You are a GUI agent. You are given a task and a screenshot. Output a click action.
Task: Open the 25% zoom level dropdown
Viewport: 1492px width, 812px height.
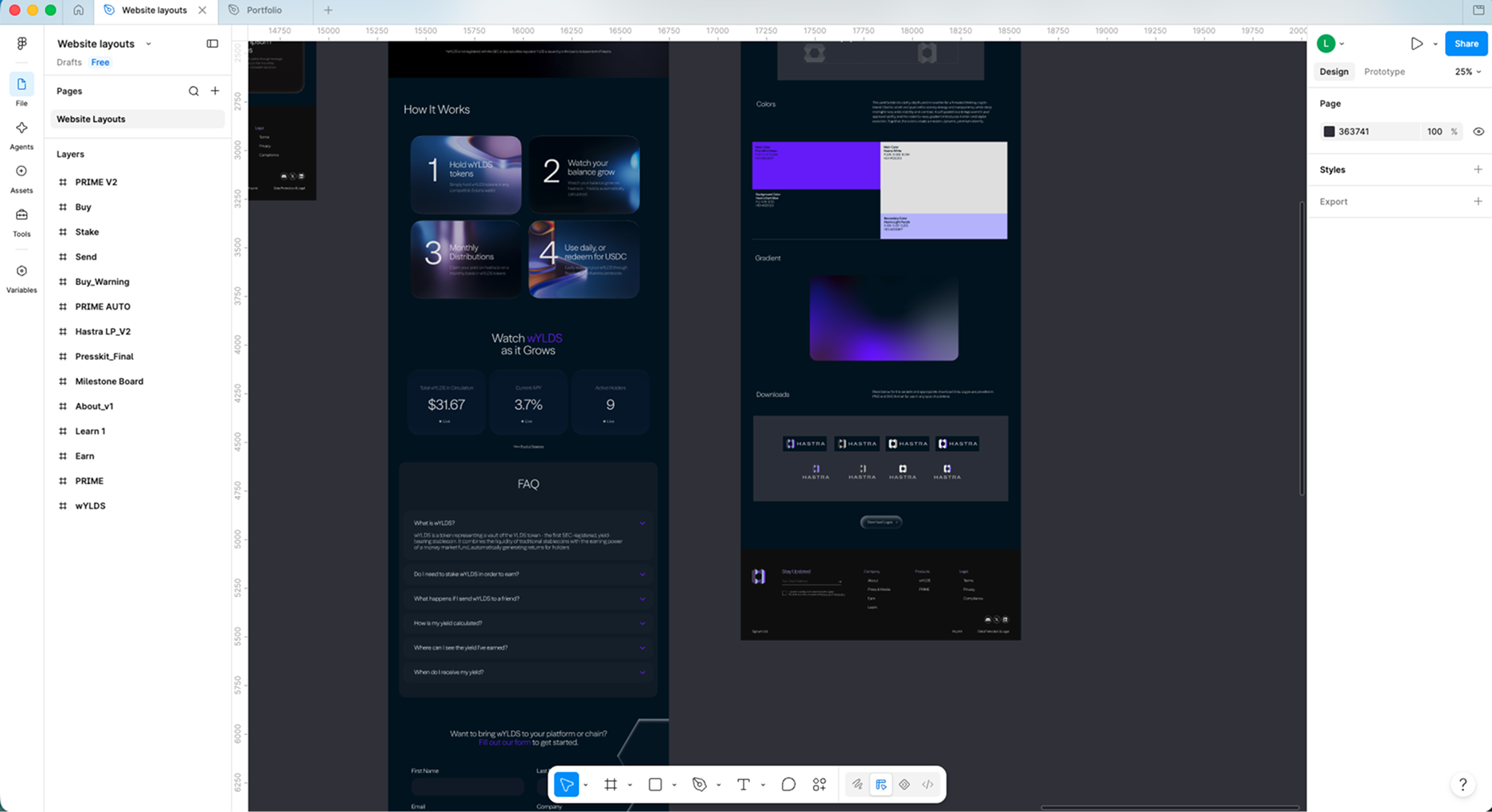pos(1468,72)
